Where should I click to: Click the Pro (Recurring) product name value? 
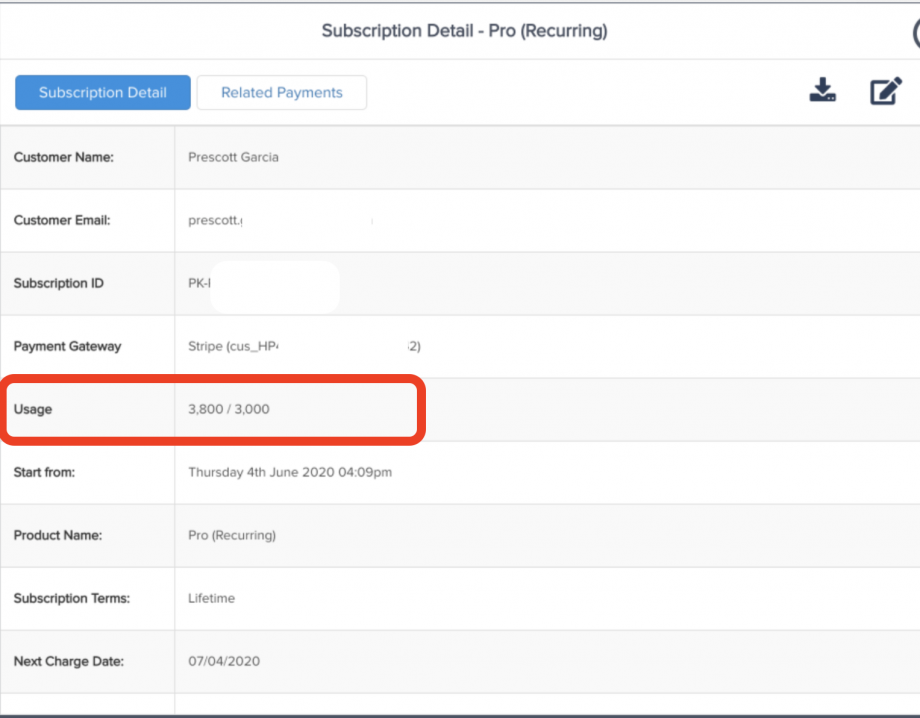[x=232, y=535]
